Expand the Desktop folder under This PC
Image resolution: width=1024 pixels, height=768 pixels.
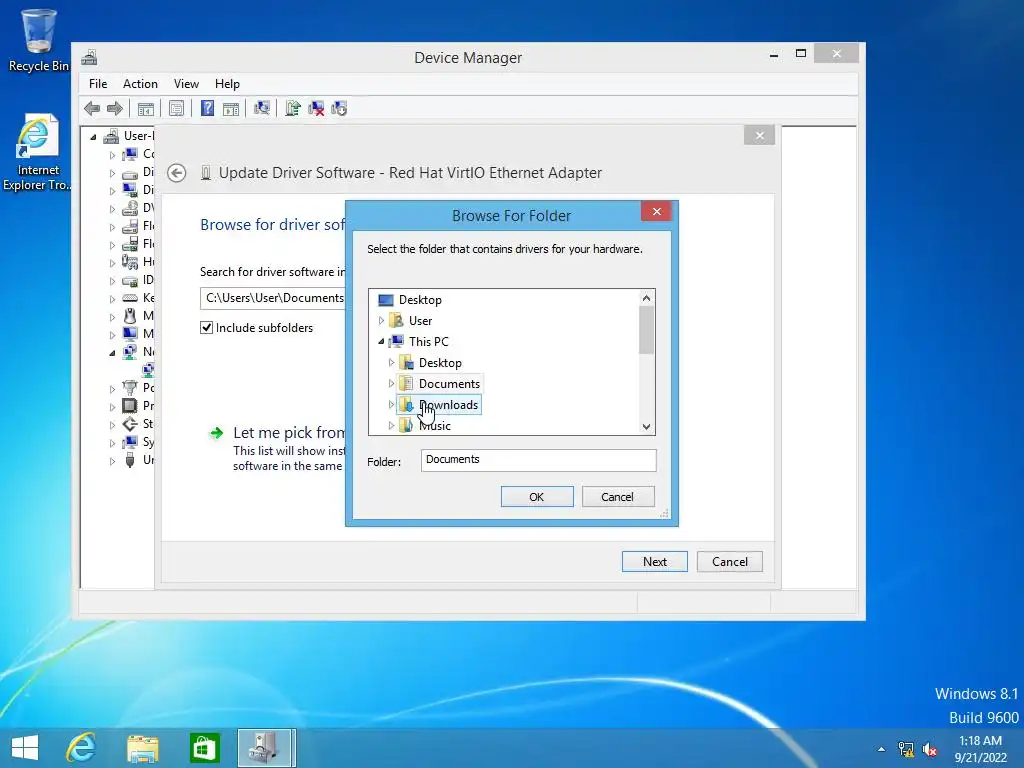[391, 362]
